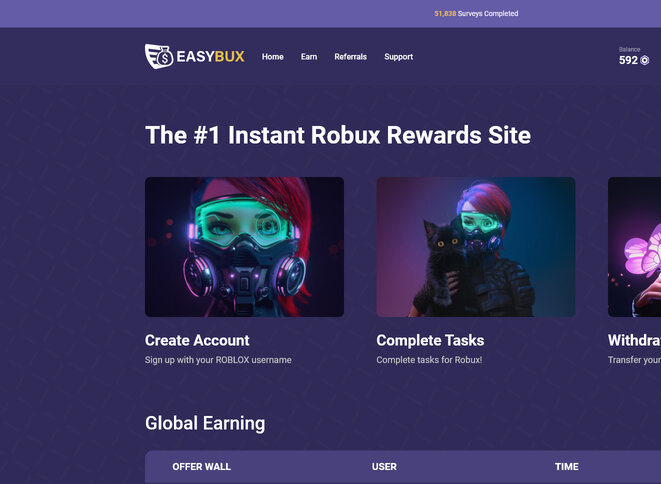This screenshot has width=661, height=484.
Task: Click the Complete Tasks heading
Action: (430, 340)
